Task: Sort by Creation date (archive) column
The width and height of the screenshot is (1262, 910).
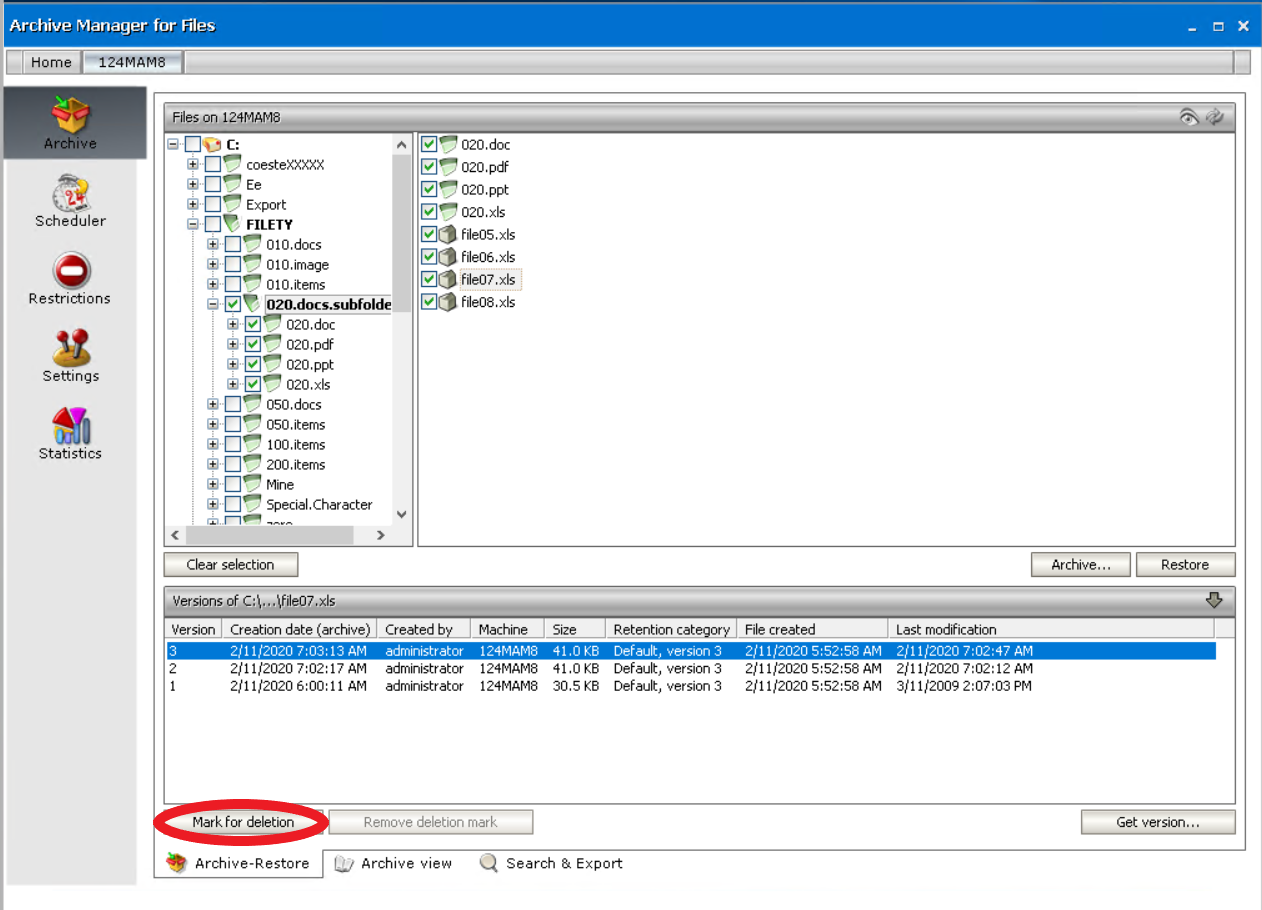Action: (x=300, y=629)
